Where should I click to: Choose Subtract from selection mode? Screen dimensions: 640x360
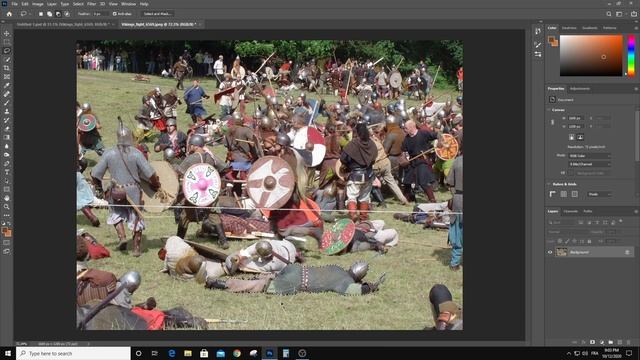coord(58,14)
